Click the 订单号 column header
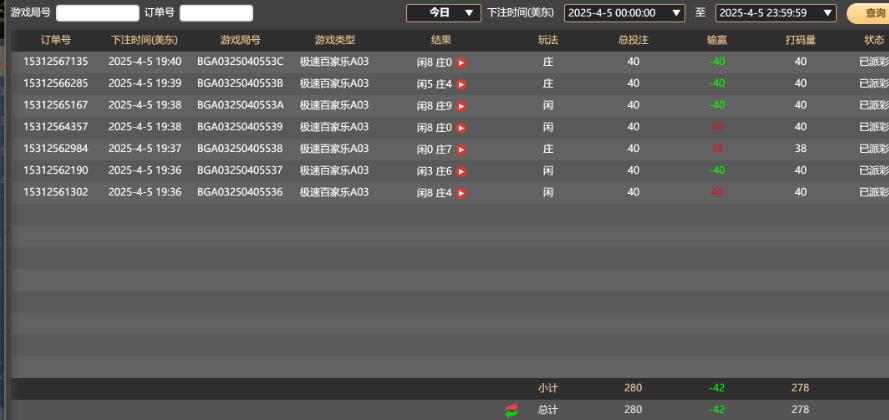The height and width of the screenshot is (420, 889). tap(56, 40)
